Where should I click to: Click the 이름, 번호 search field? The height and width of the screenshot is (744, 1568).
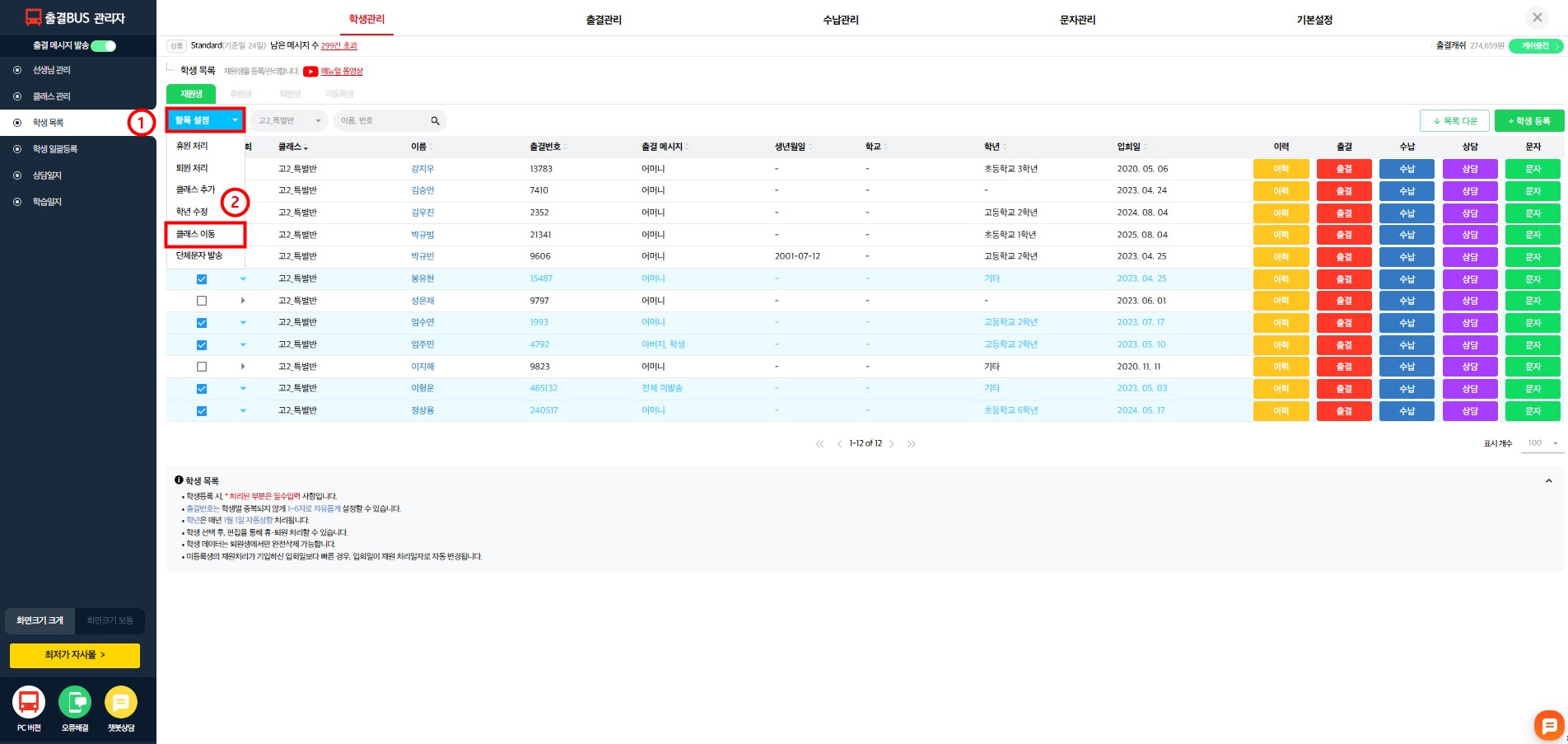[x=381, y=121]
